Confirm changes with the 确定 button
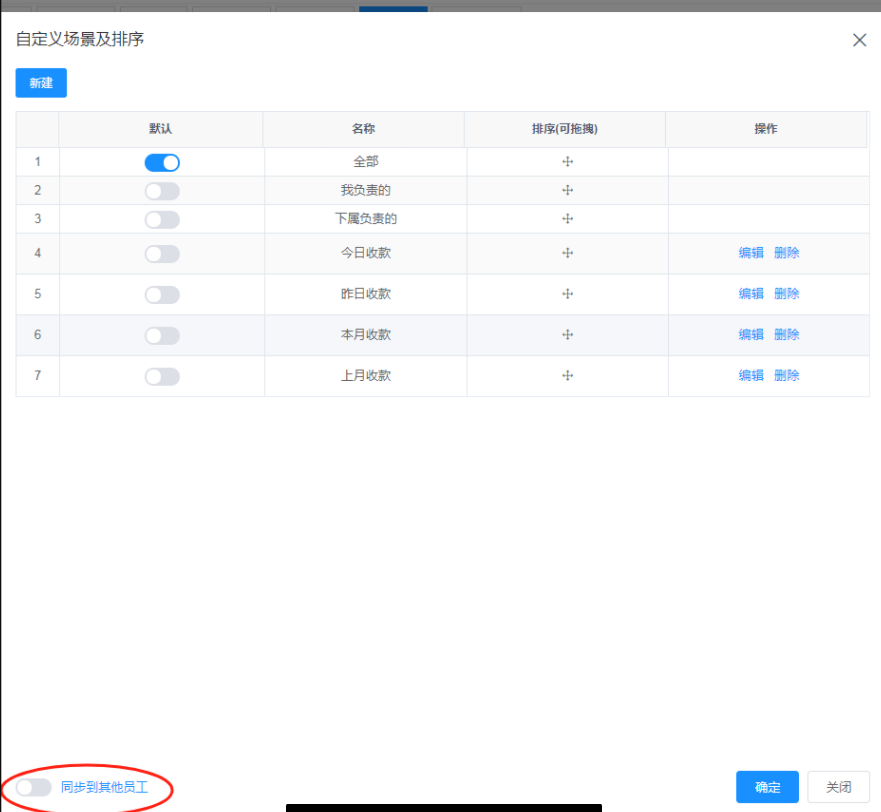 coord(766,787)
